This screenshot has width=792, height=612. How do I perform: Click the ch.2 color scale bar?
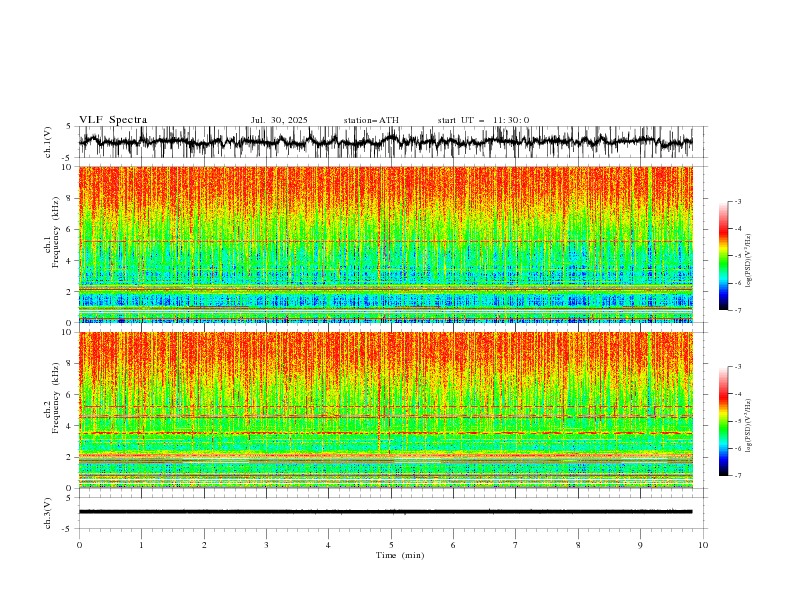[723, 421]
